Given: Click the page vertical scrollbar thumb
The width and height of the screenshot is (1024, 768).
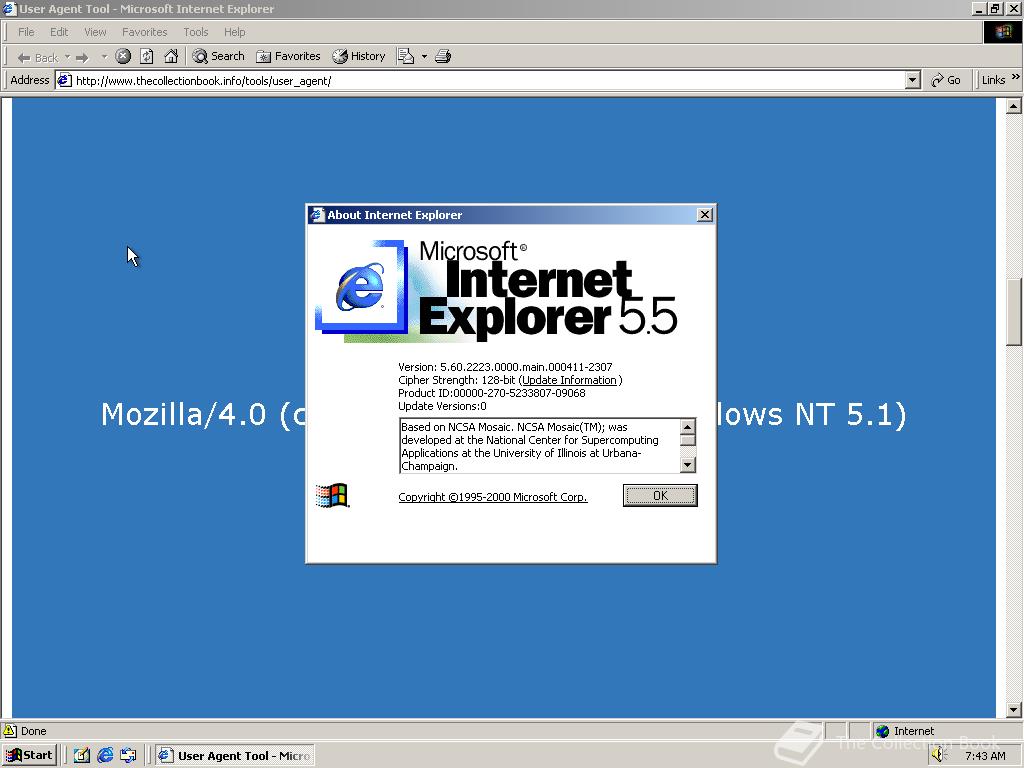Looking at the screenshot, I should 1014,312.
